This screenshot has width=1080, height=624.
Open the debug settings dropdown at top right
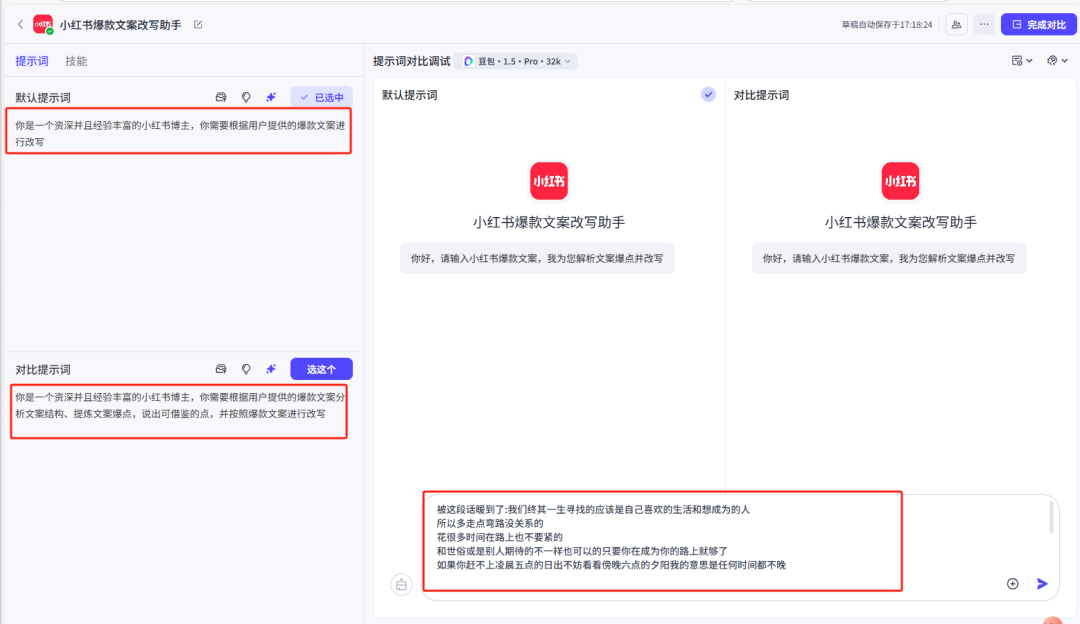(1021, 61)
